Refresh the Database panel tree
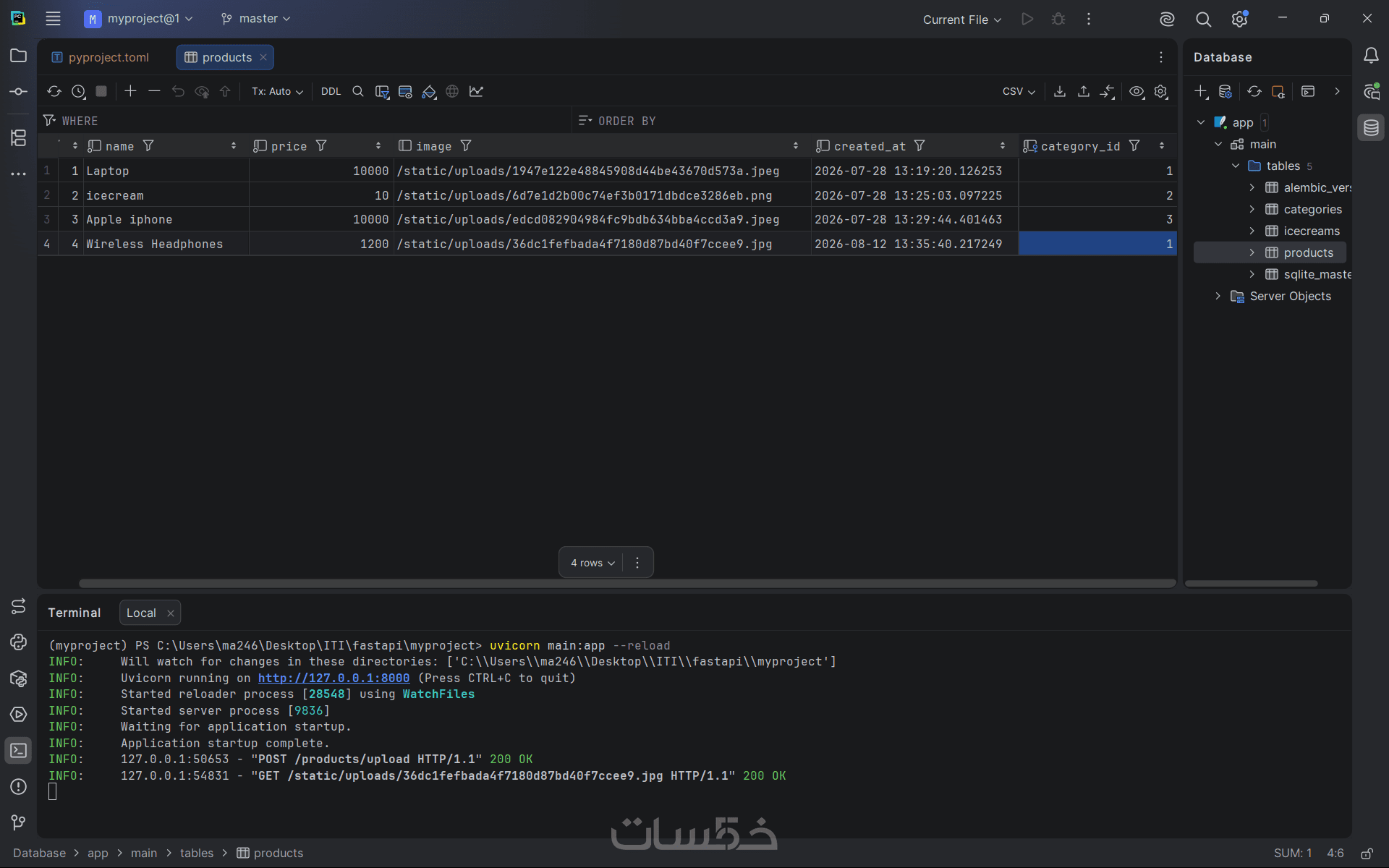Image resolution: width=1389 pixels, height=868 pixels. pyautogui.click(x=1254, y=91)
